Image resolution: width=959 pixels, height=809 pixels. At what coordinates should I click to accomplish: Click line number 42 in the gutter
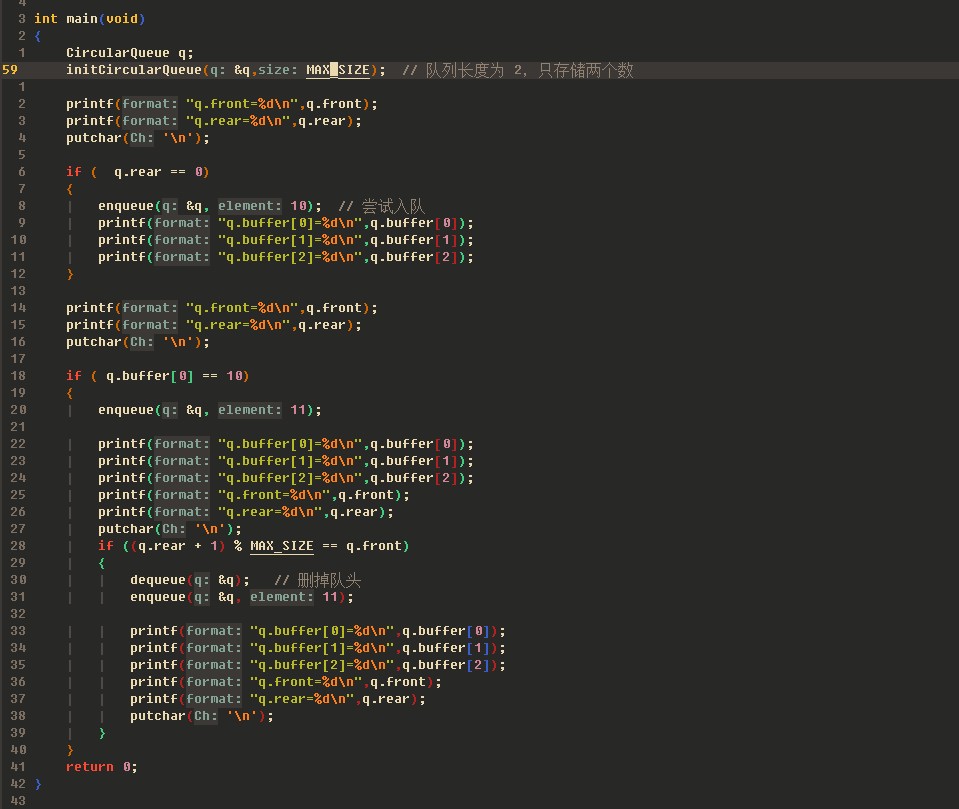pos(18,784)
